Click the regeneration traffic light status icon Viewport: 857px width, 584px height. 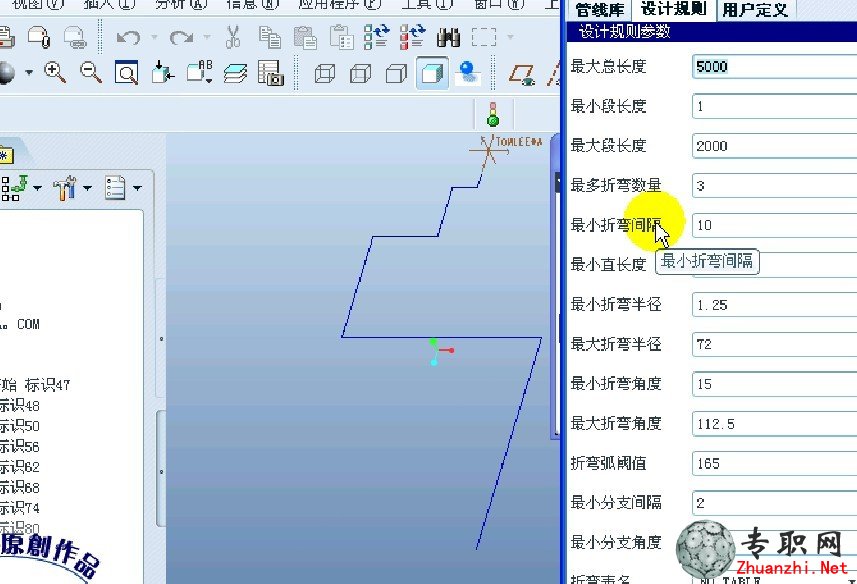tap(493, 114)
